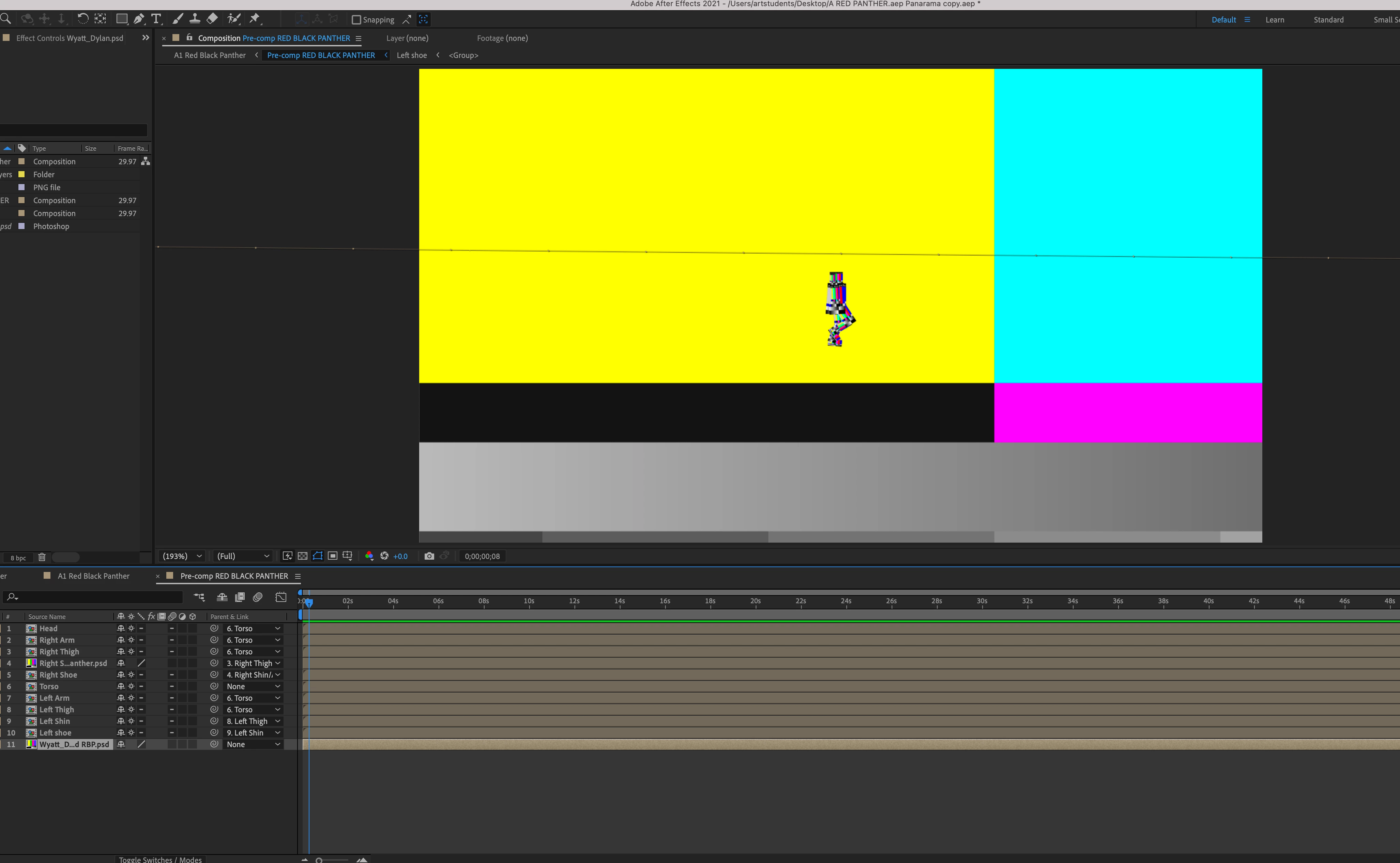Open the Full resolution dropdown
The image size is (1400, 863).
pyautogui.click(x=243, y=556)
